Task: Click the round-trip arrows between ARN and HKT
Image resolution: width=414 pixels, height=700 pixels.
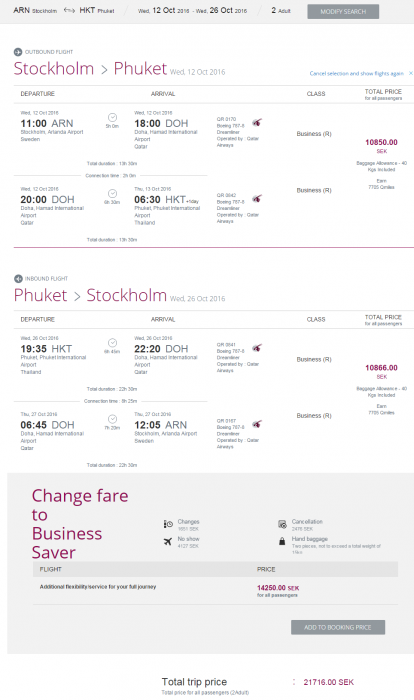Action: click(69, 10)
